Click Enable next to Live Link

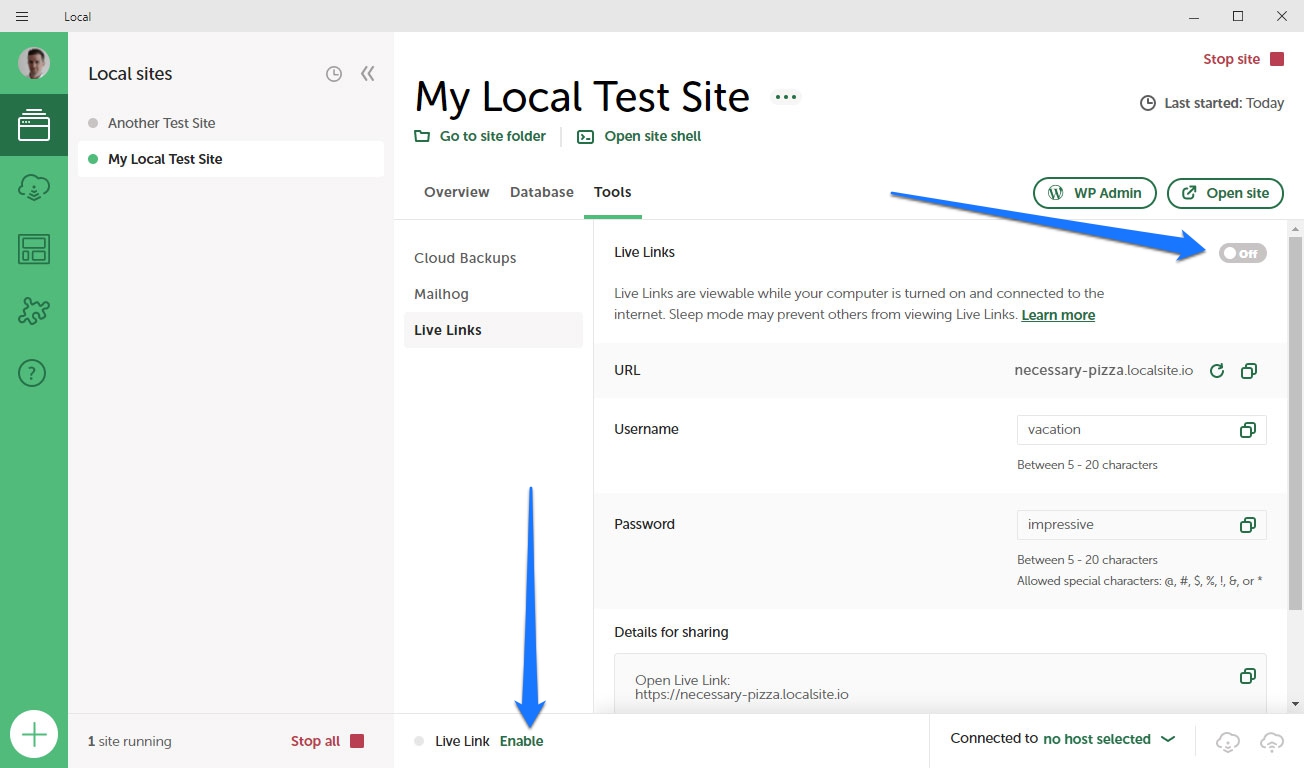[x=522, y=741]
